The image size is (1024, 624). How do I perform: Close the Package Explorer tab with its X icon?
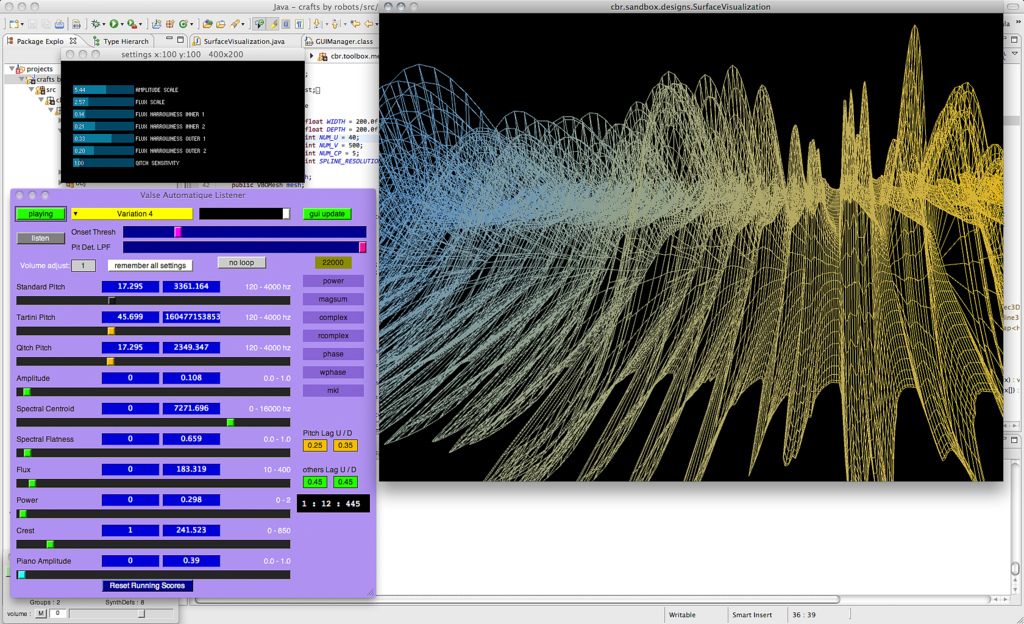coord(73,41)
